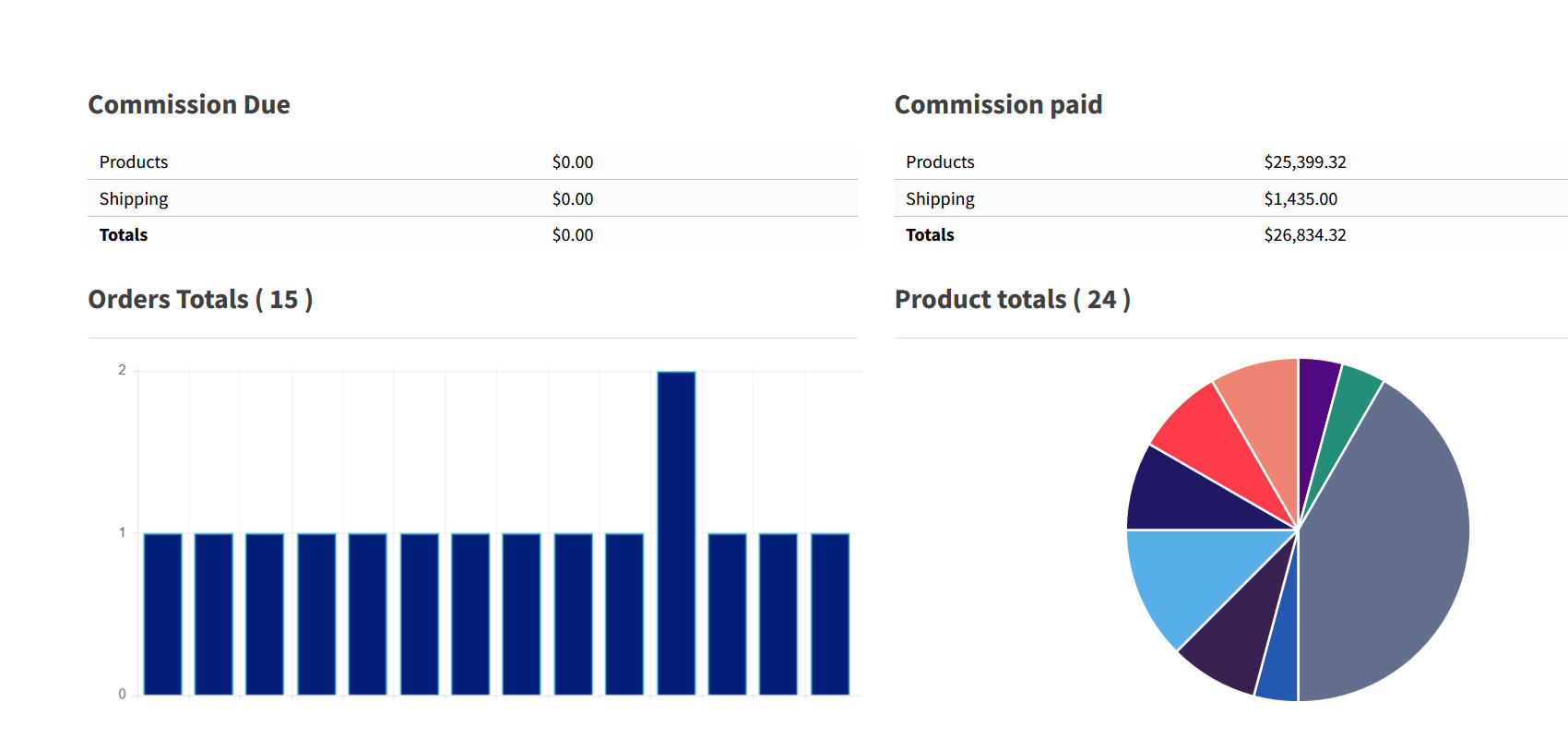Click the $25,399.32 products paid value
1568x738 pixels.
click(1304, 162)
